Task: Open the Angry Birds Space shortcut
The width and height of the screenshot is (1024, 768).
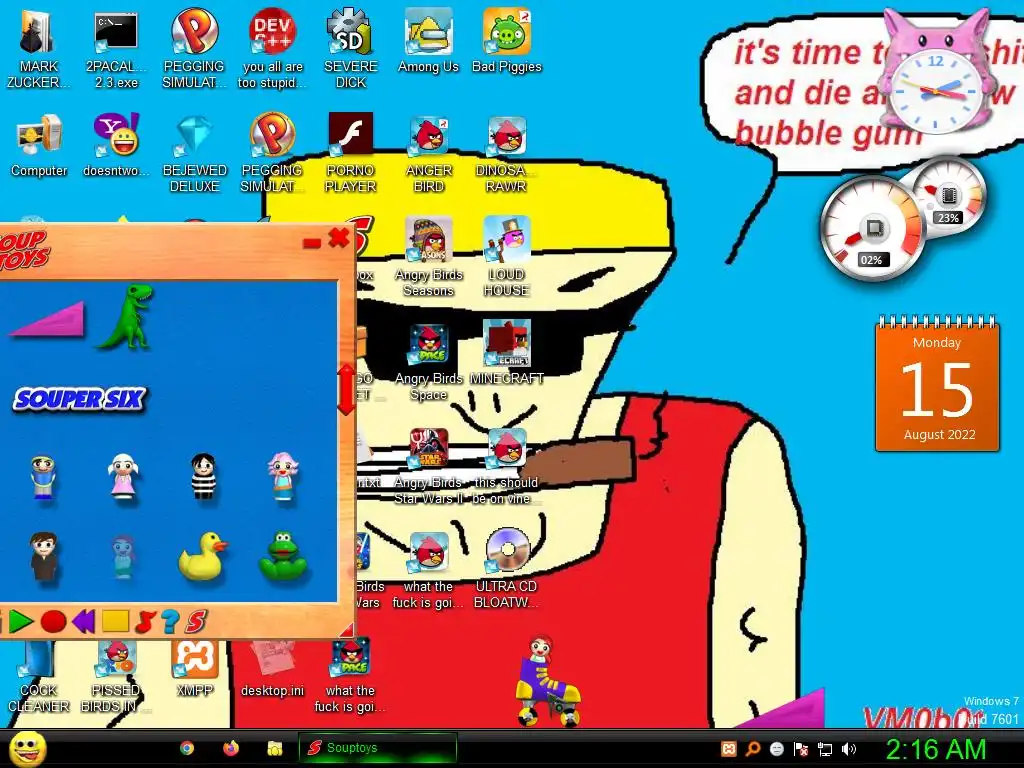Action: [x=428, y=361]
